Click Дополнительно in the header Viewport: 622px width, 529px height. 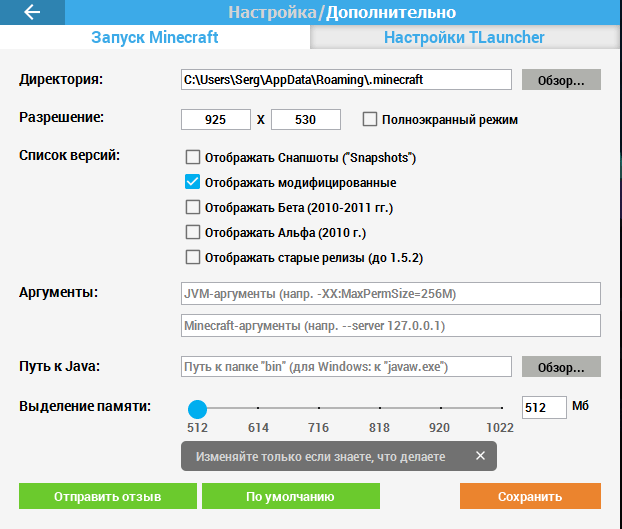[391, 12]
